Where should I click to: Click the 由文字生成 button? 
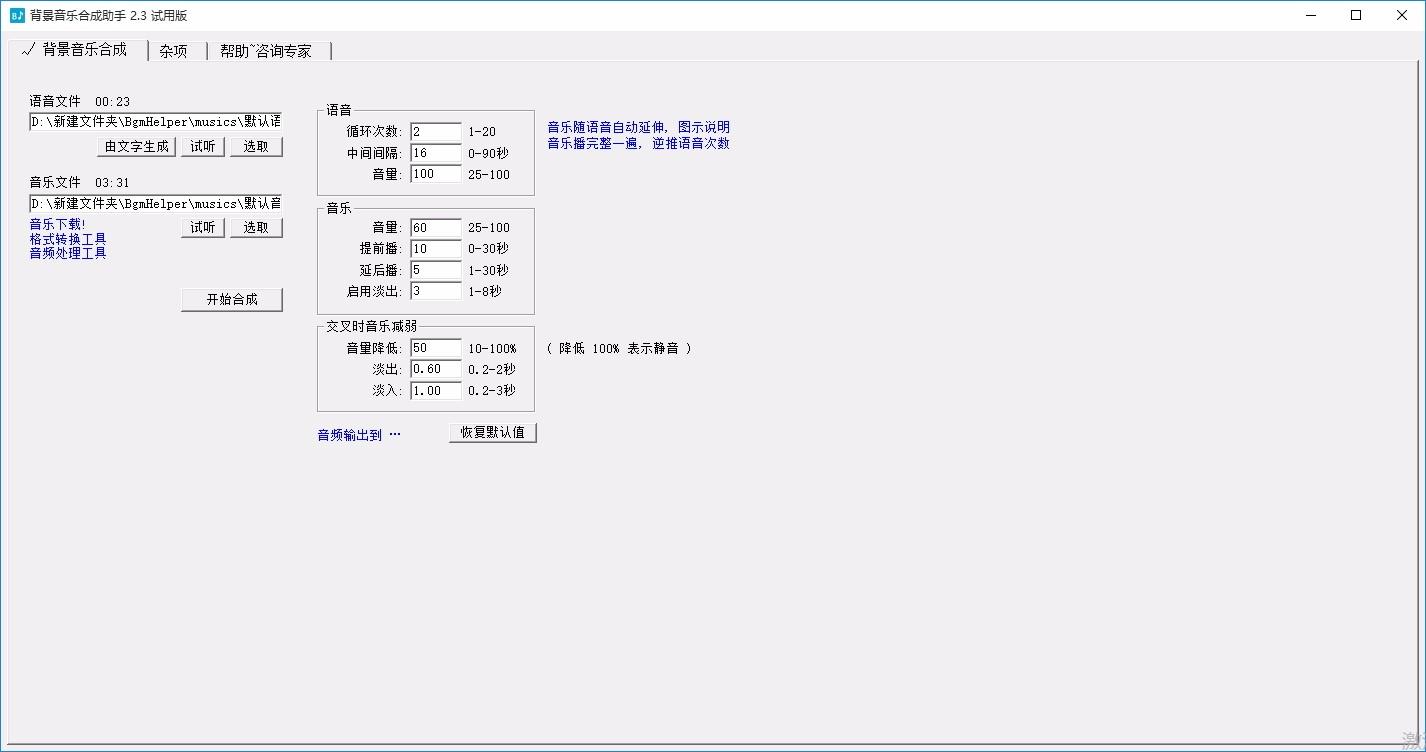click(137, 146)
